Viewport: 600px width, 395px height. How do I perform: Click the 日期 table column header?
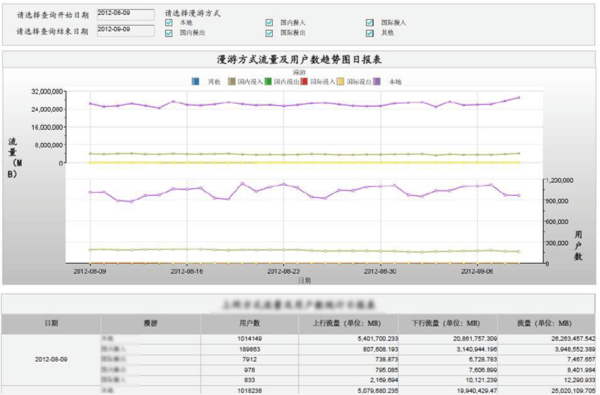[51, 324]
